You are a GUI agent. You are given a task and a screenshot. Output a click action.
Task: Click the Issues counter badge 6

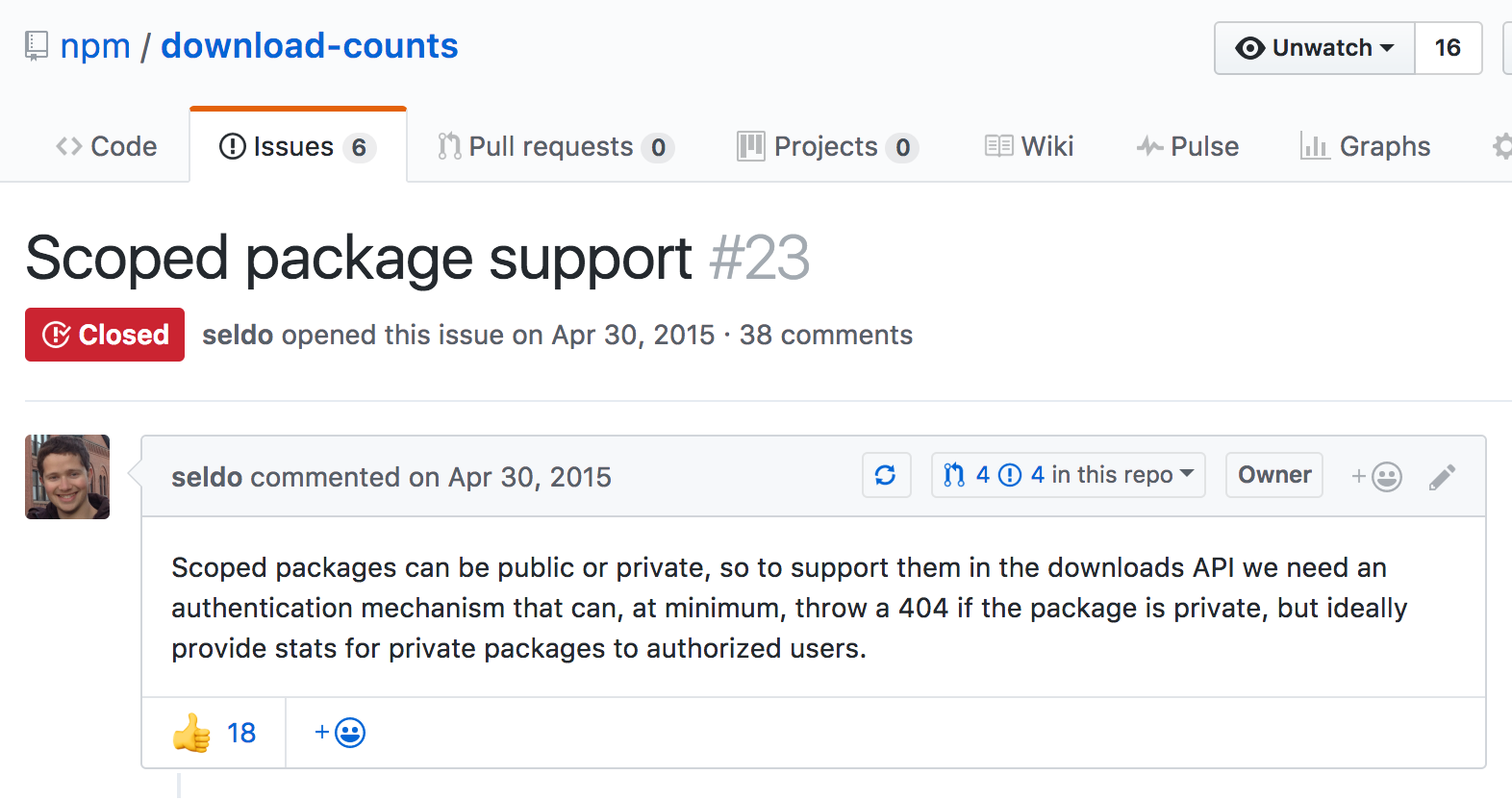(359, 147)
